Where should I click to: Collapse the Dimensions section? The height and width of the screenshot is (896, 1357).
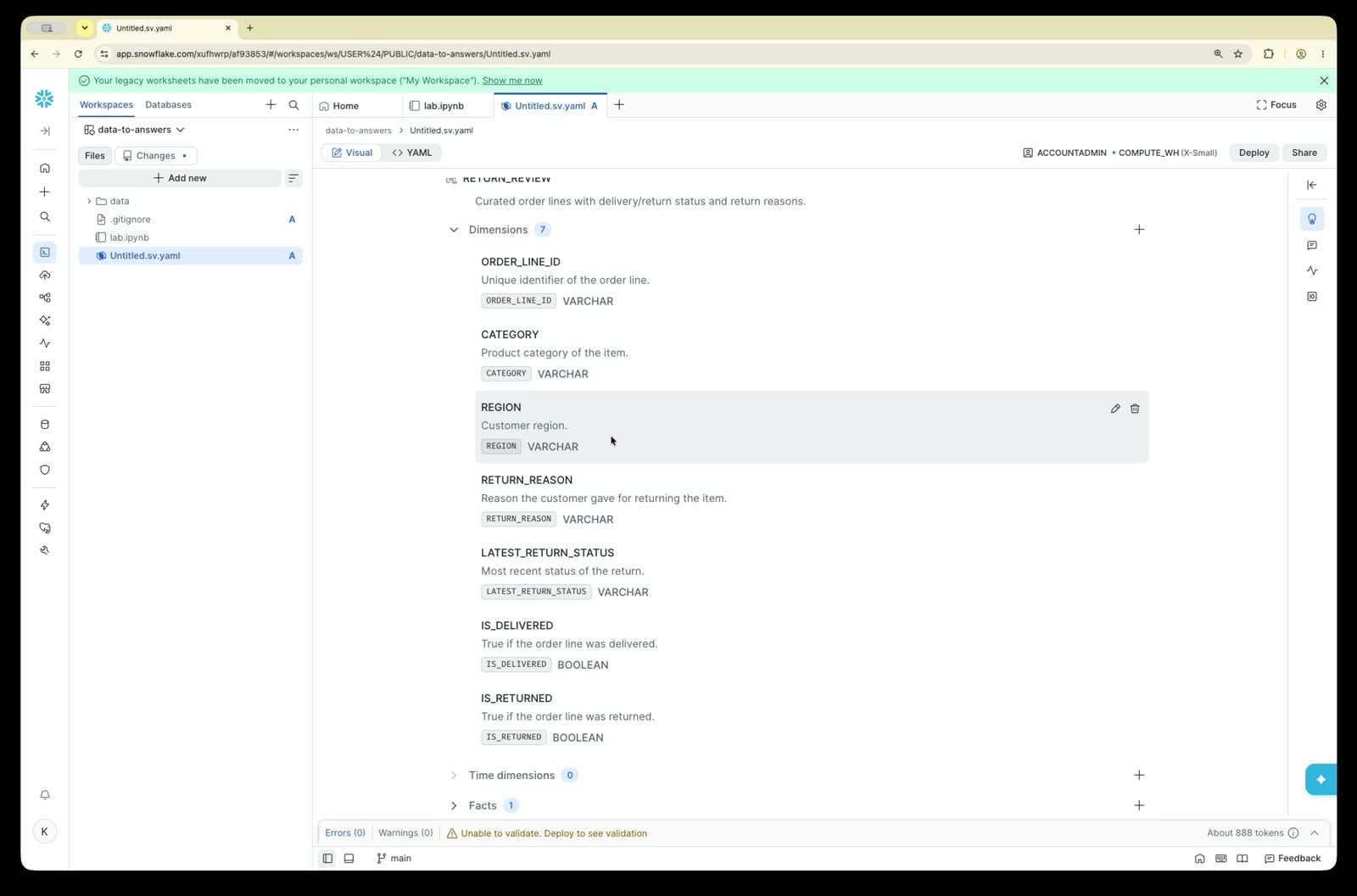click(454, 230)
